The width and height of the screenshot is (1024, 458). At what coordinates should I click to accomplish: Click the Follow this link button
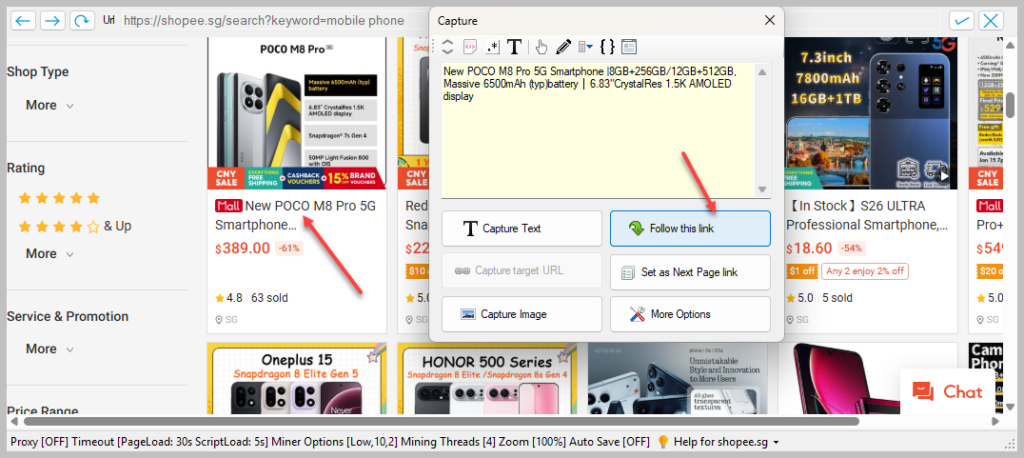690,228
